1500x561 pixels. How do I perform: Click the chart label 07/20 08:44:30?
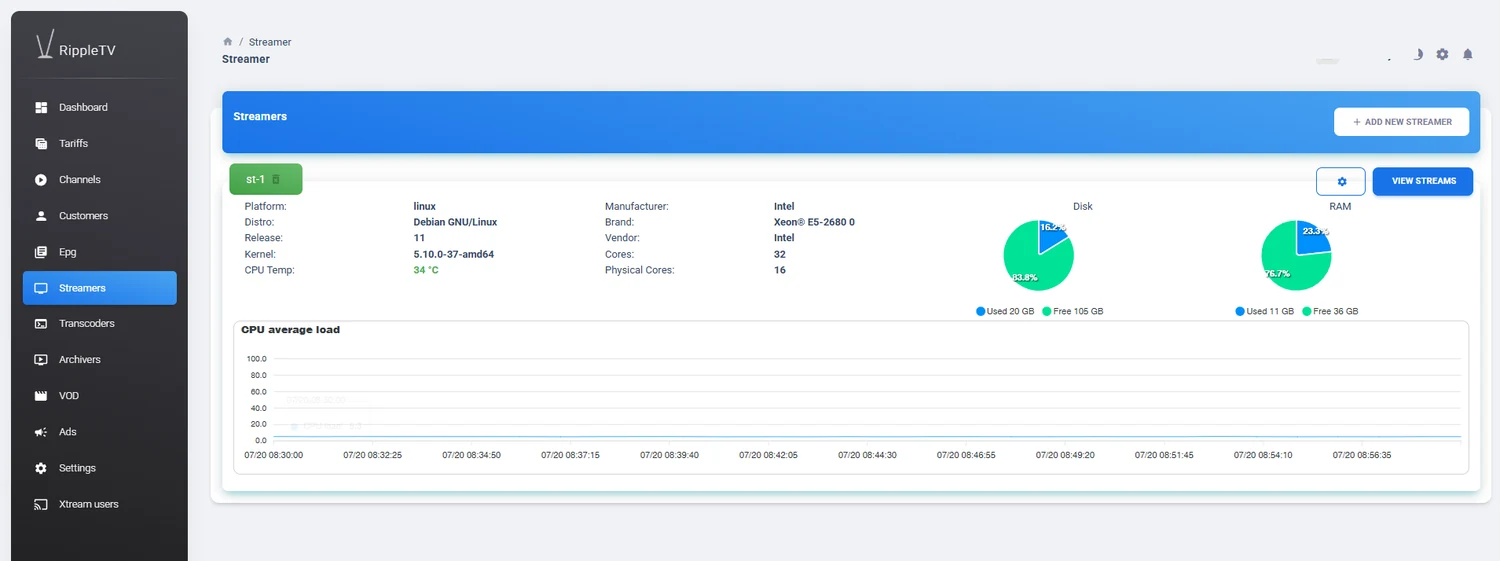click(x=867, y=454)
